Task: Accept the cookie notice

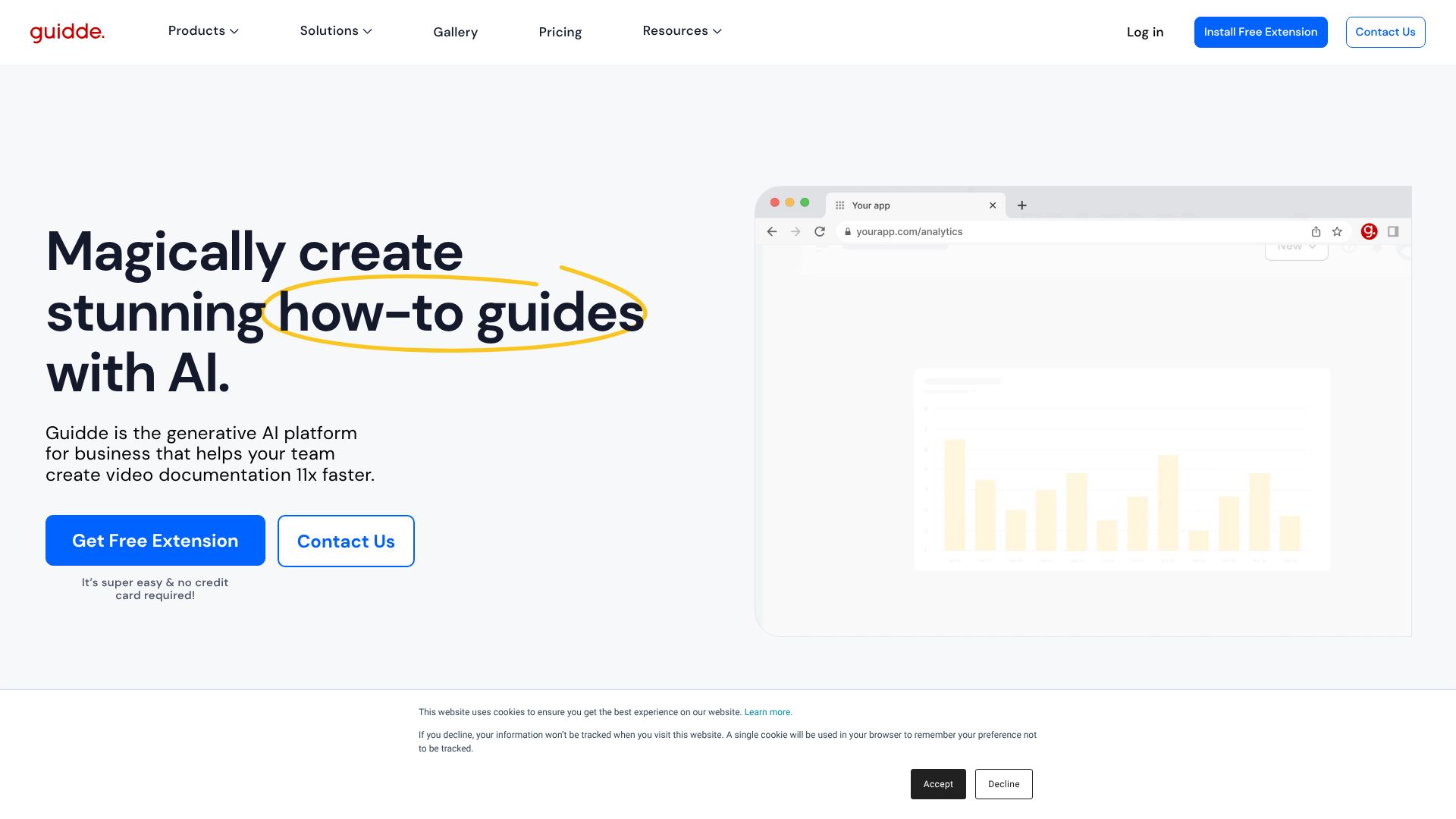Action: [x=938, y=784]
